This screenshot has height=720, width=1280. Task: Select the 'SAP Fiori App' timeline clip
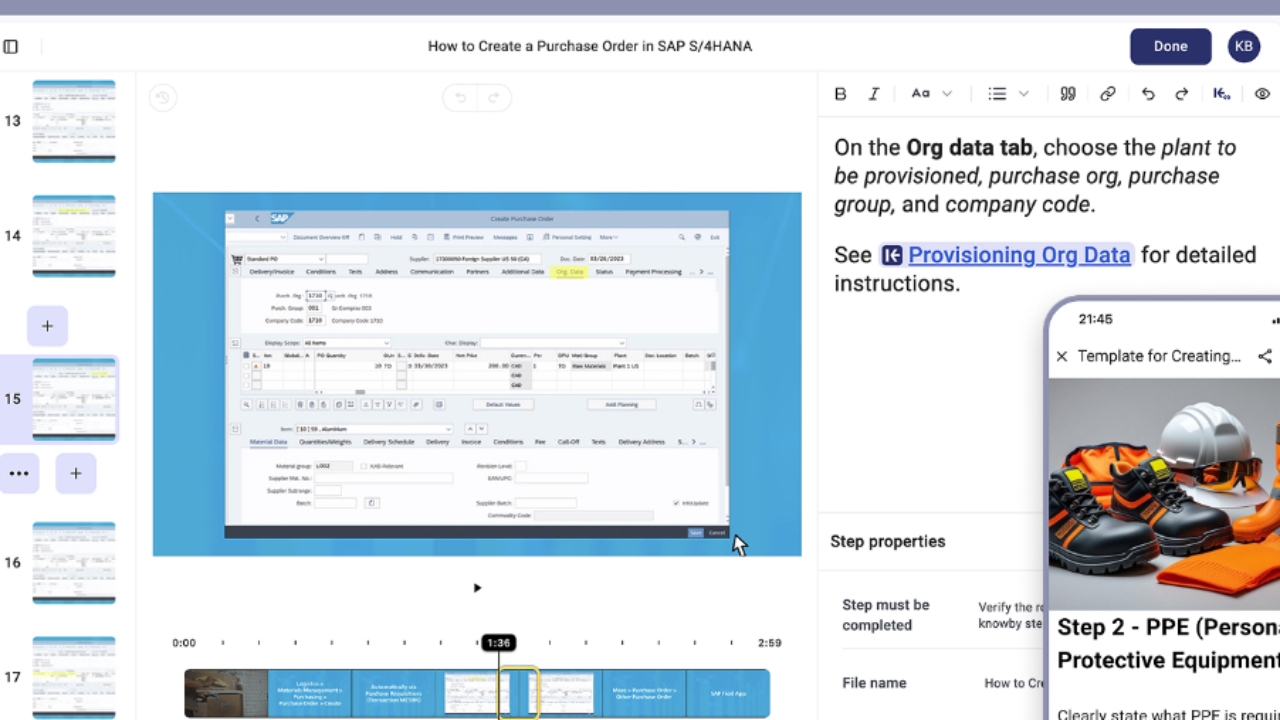728,693
